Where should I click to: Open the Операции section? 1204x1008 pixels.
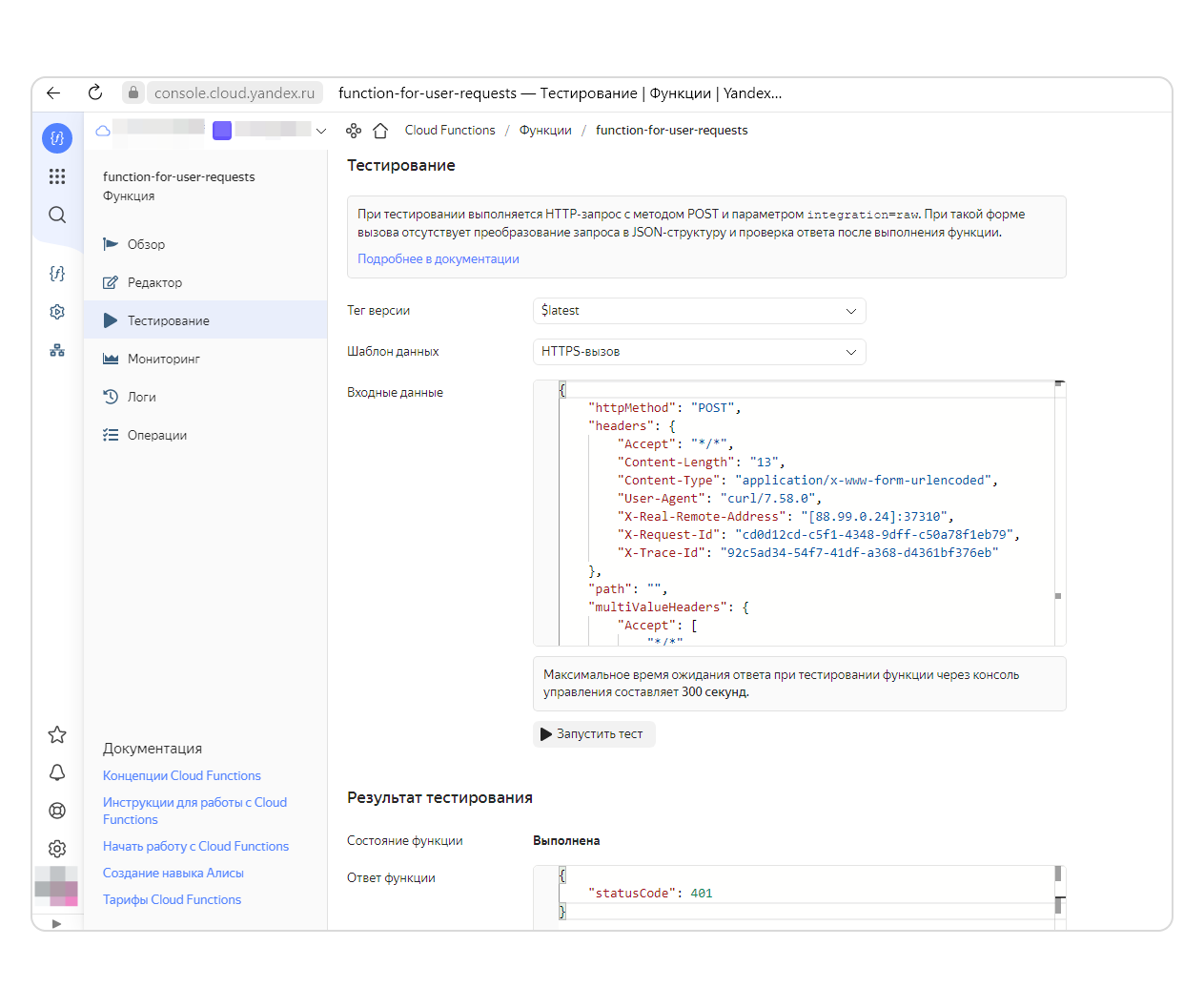click(x=205, y=435)
